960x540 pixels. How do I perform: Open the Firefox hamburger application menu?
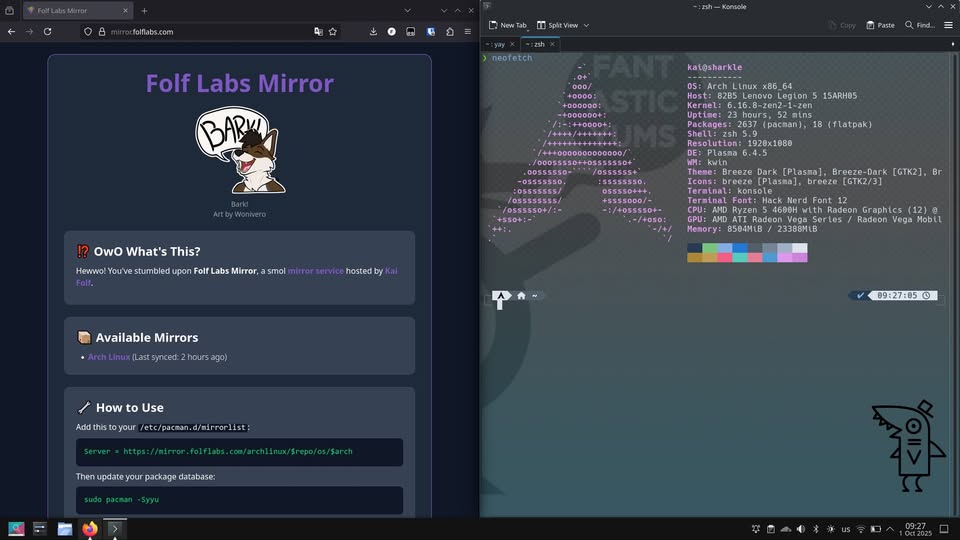click(466, 31)
